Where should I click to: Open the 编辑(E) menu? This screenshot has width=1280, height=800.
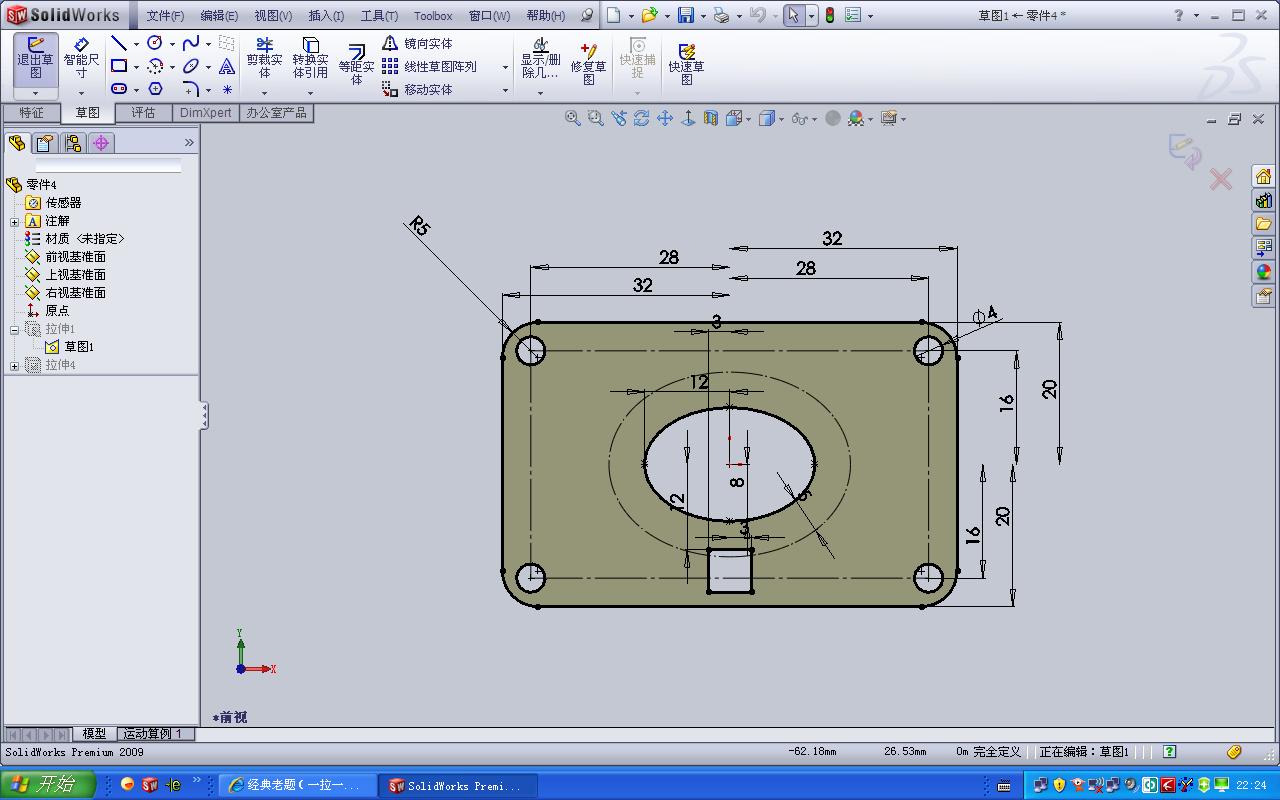[219, 15]
